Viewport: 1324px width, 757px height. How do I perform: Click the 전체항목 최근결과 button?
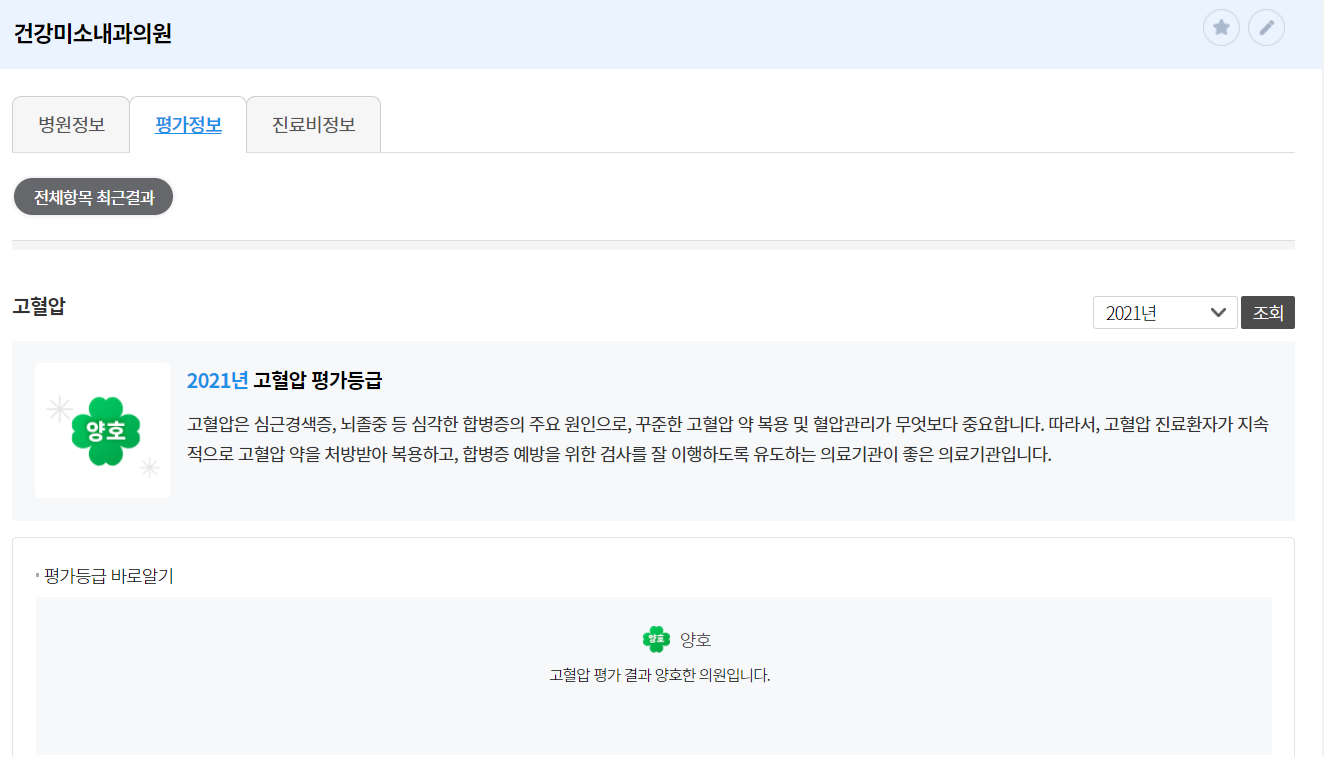92,196
